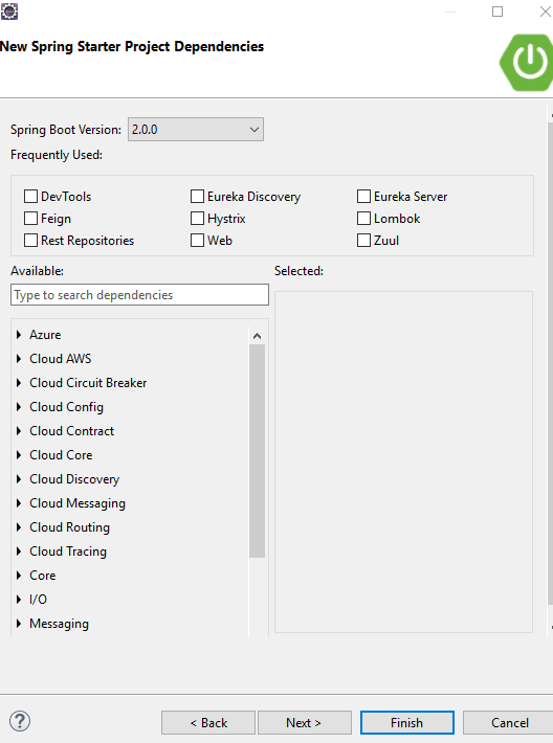Select the Azure tree label
Image resolution: width=553 pixels, height=743 pixels.
coord(45,335)
